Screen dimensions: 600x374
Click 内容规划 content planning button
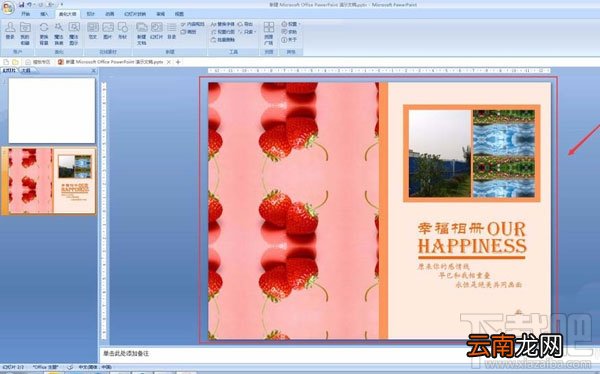[x=193, y=24]
